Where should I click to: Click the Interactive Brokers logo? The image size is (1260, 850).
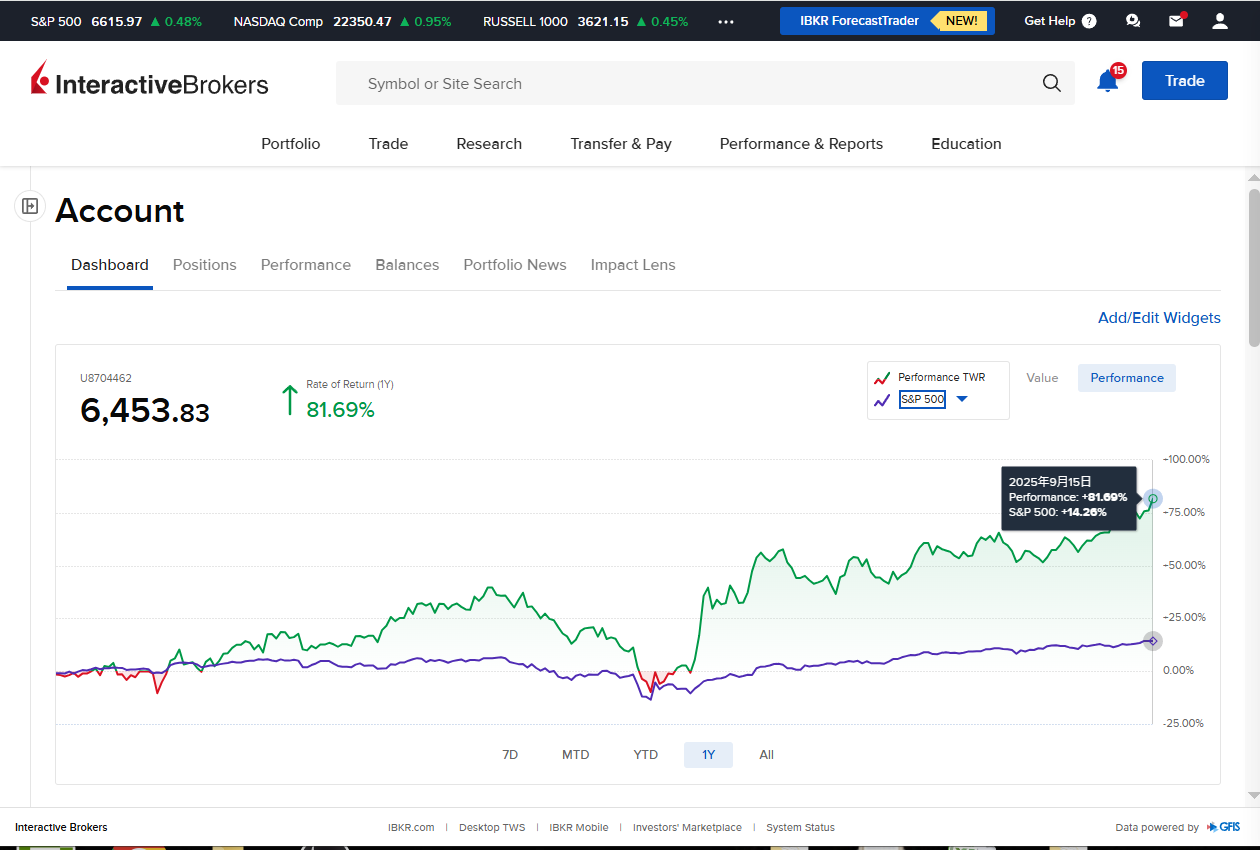click(x=150, y=82)
